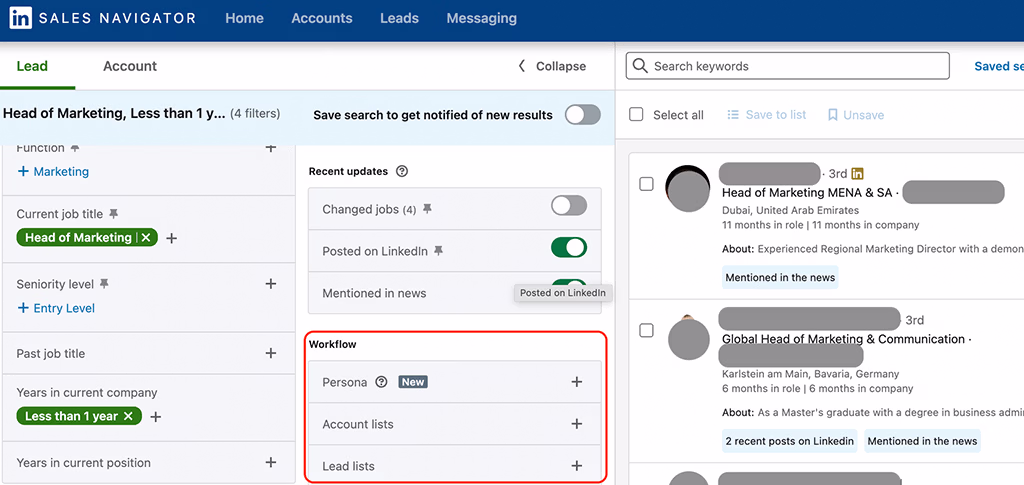Image resolution: width=1024 pixels, height=485 pixels.
Task: Open the Karlstein lead's profile photo
Action: coord(689,337)
